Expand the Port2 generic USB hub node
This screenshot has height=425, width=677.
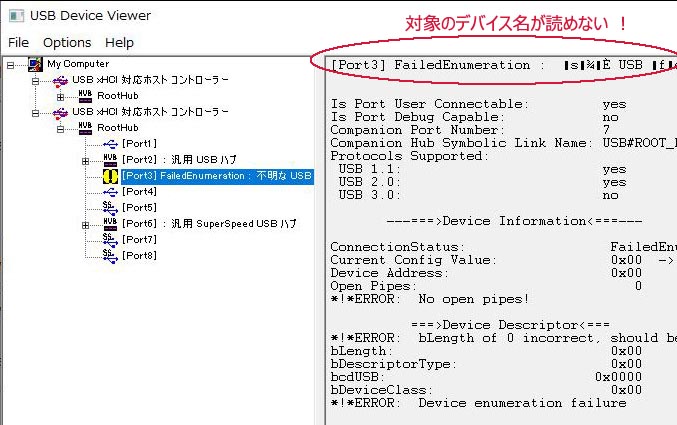[86, 160]
